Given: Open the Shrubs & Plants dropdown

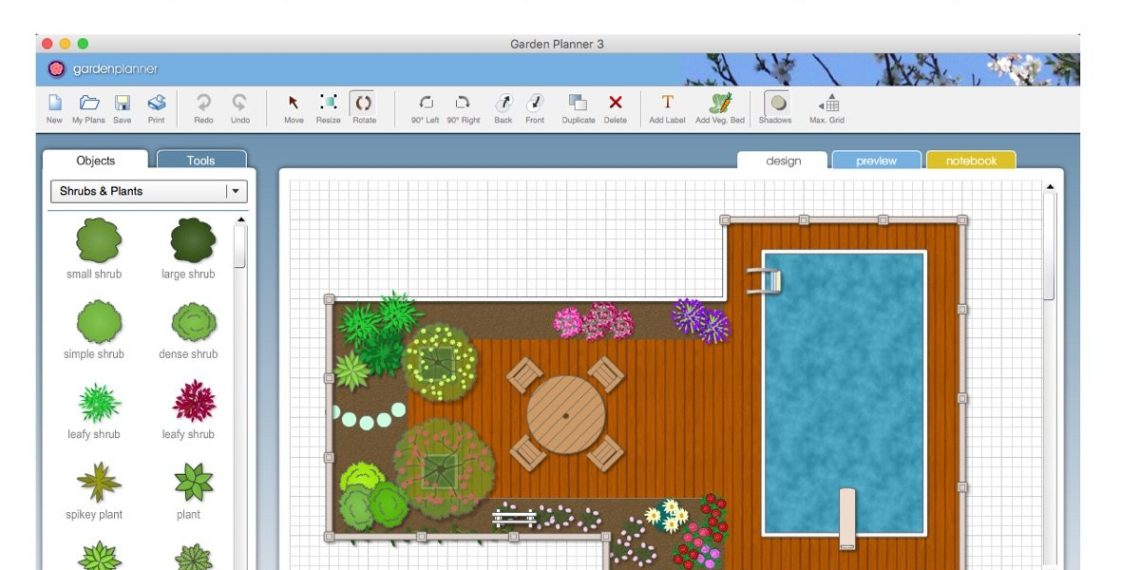Looking at the screenshot, I should [x=236, y=191].
